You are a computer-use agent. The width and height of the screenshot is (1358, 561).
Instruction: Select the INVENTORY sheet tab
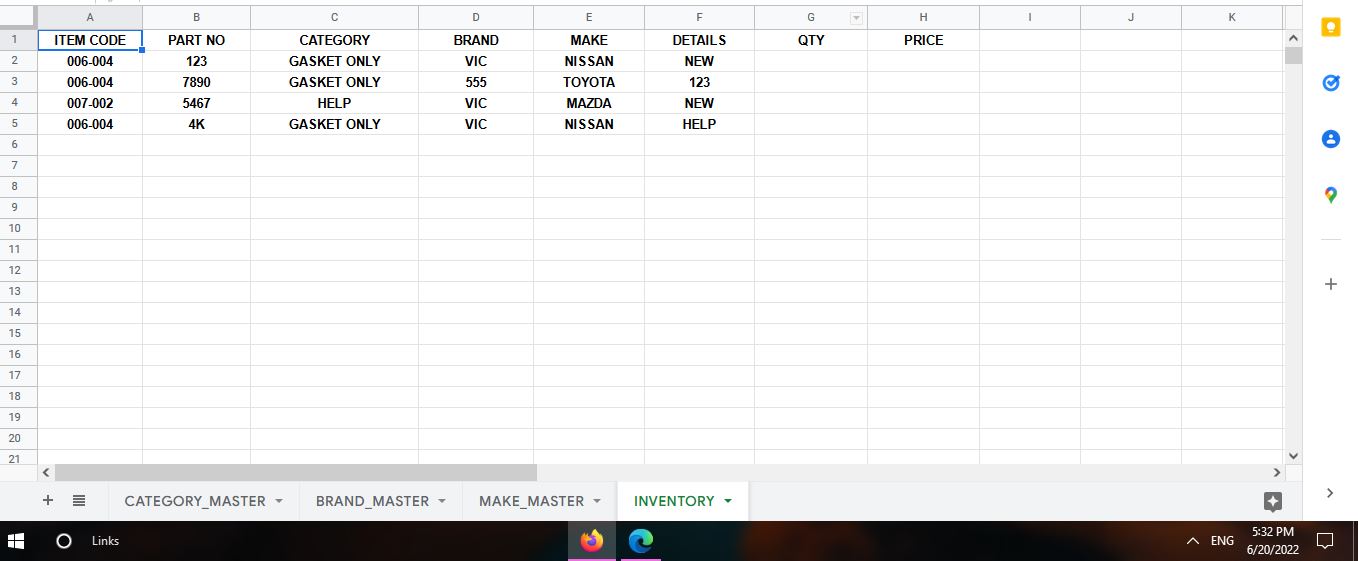click(674, 501)
